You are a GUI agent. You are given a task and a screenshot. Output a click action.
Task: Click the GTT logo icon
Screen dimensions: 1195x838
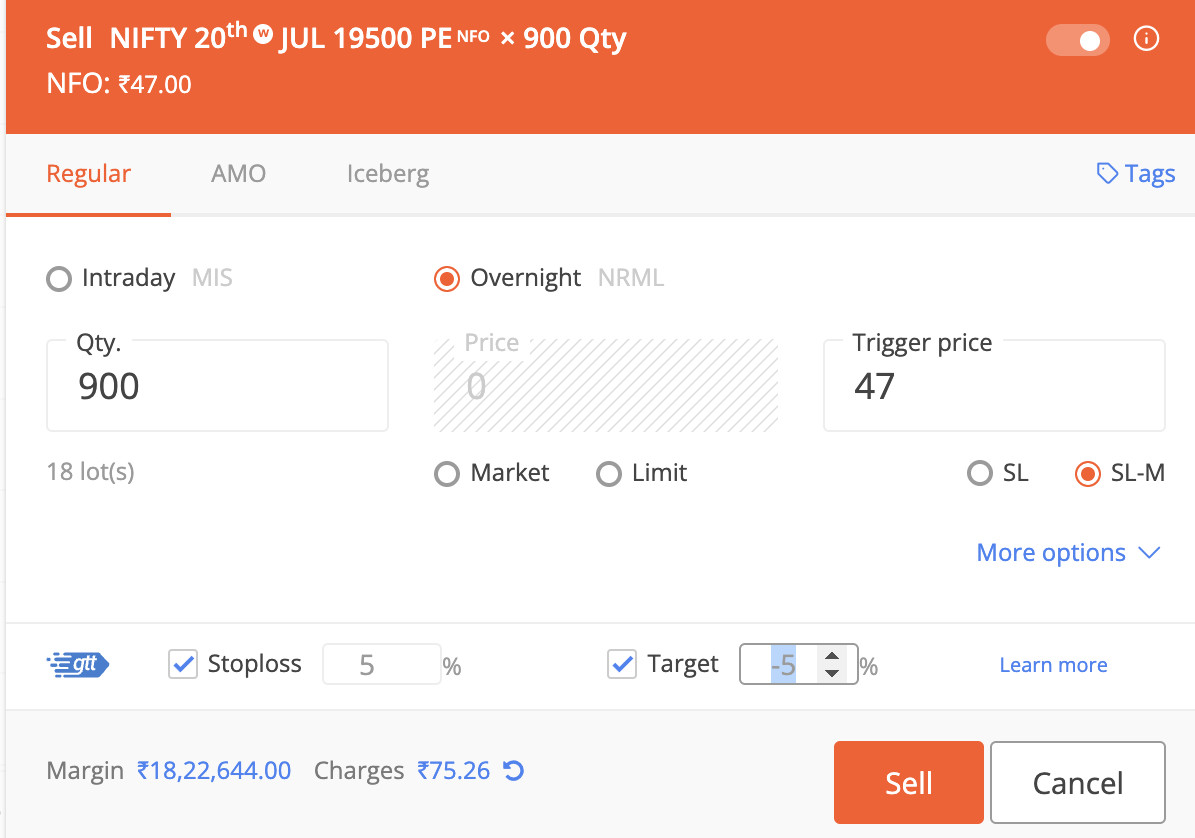click(x=78, y=664)
